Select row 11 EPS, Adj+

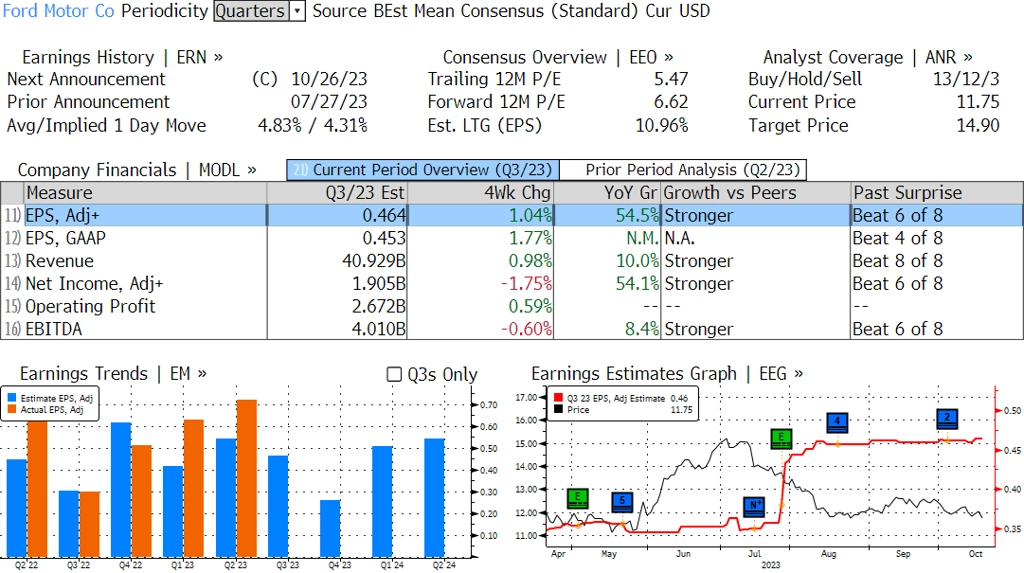click(x=512, y=216)
